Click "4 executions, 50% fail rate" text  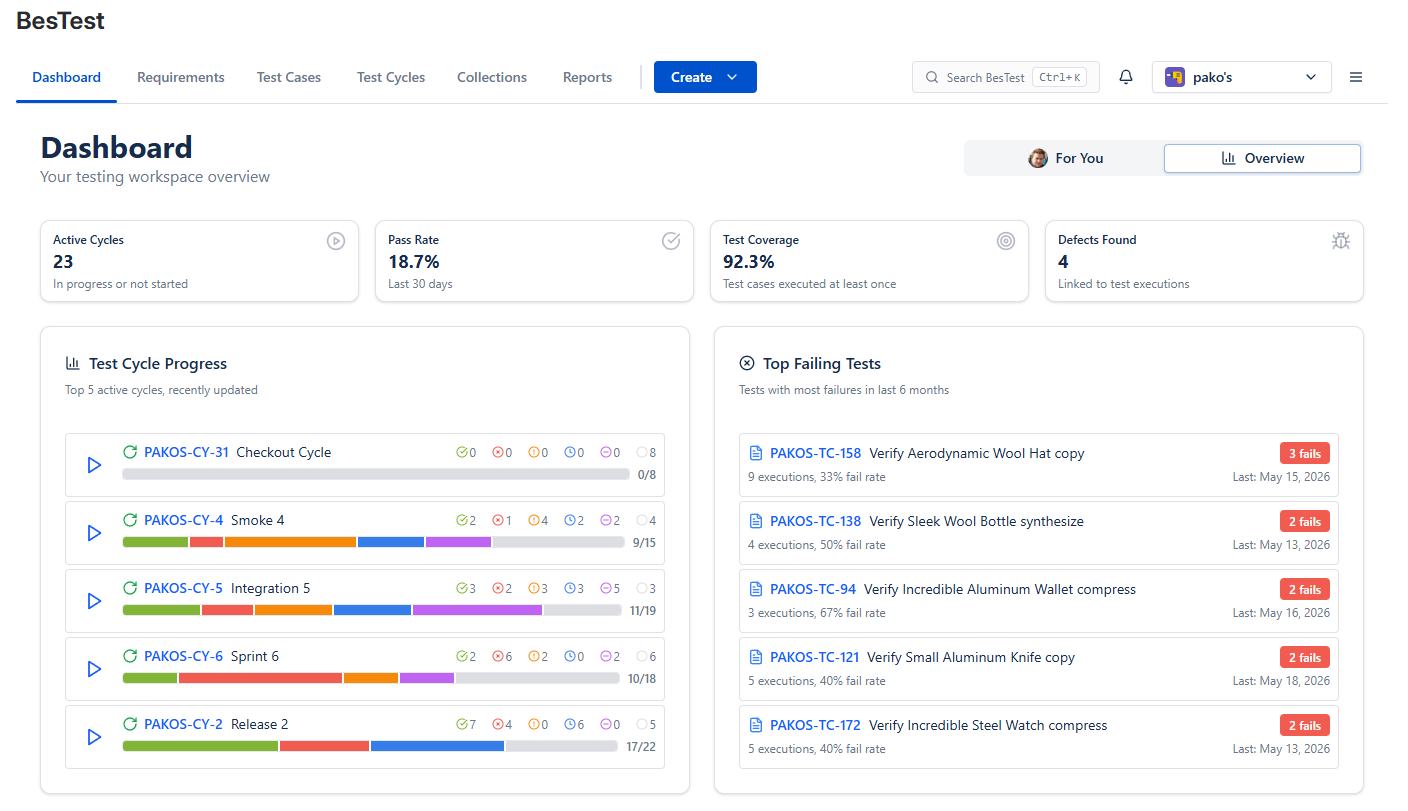(x=816, y=545)
